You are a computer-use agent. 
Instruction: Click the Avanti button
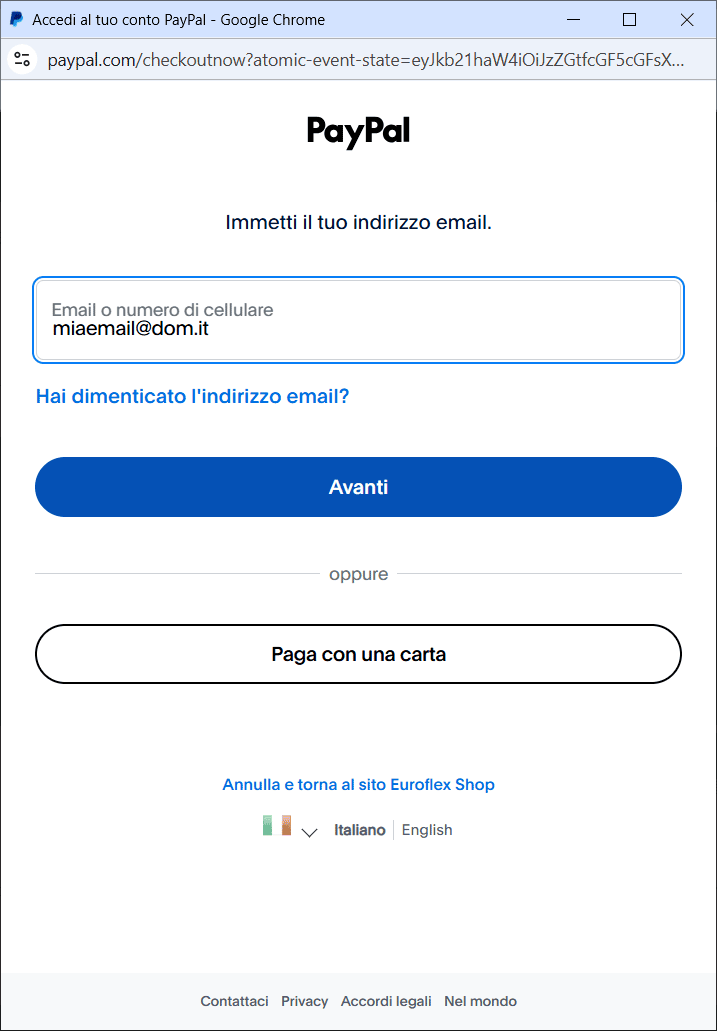(x=358, y=487)
